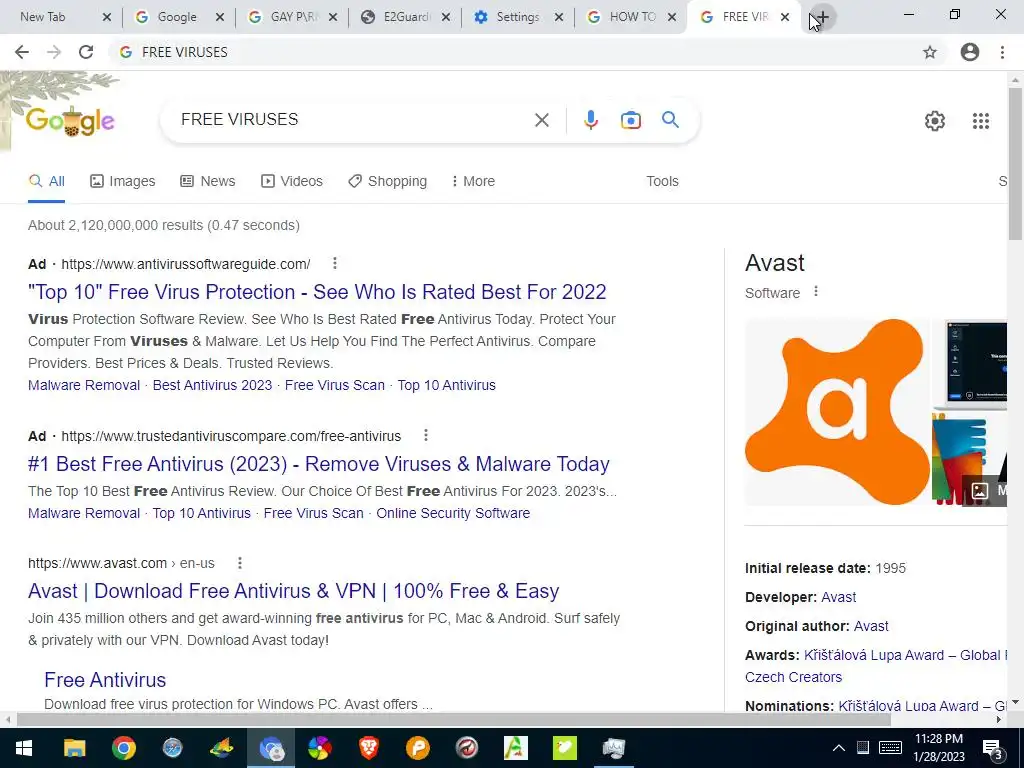Open #1 Best Free Antivirus (2023) ad link
The height and width of the screenshot is (768, 1024).
coord(319,464)
